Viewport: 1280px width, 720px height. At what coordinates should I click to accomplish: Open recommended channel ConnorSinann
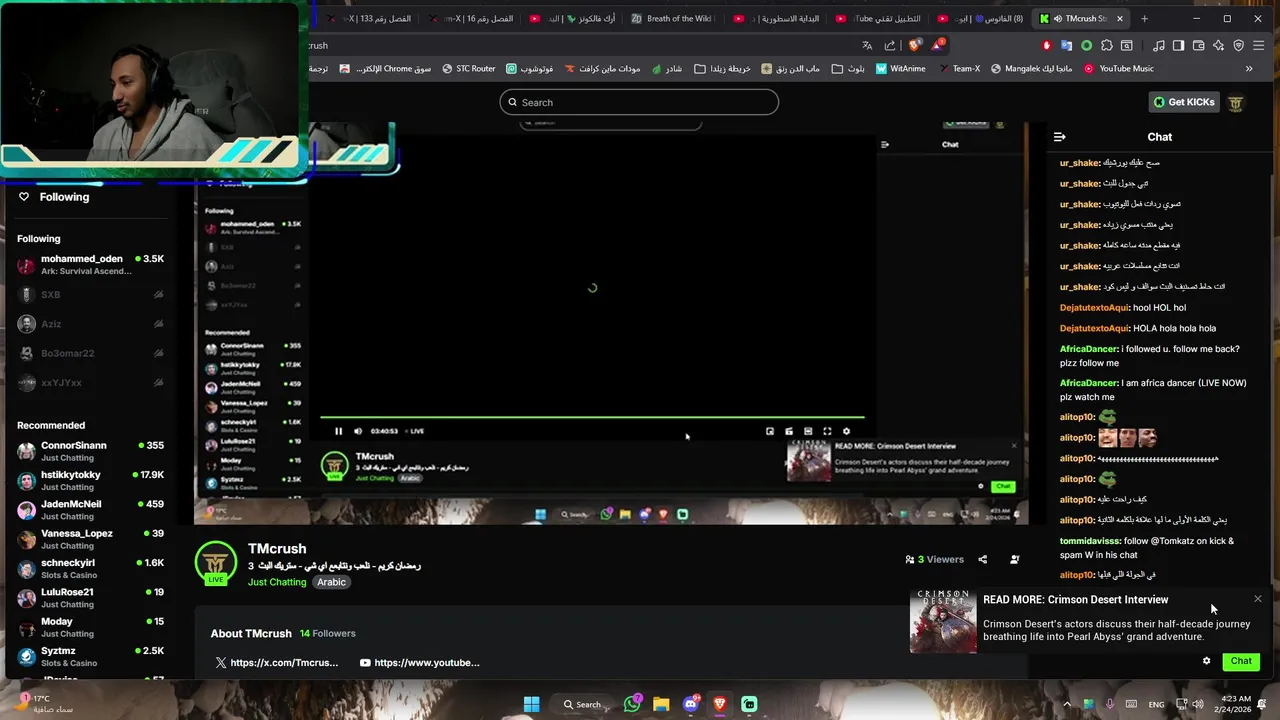click(90, 451)
